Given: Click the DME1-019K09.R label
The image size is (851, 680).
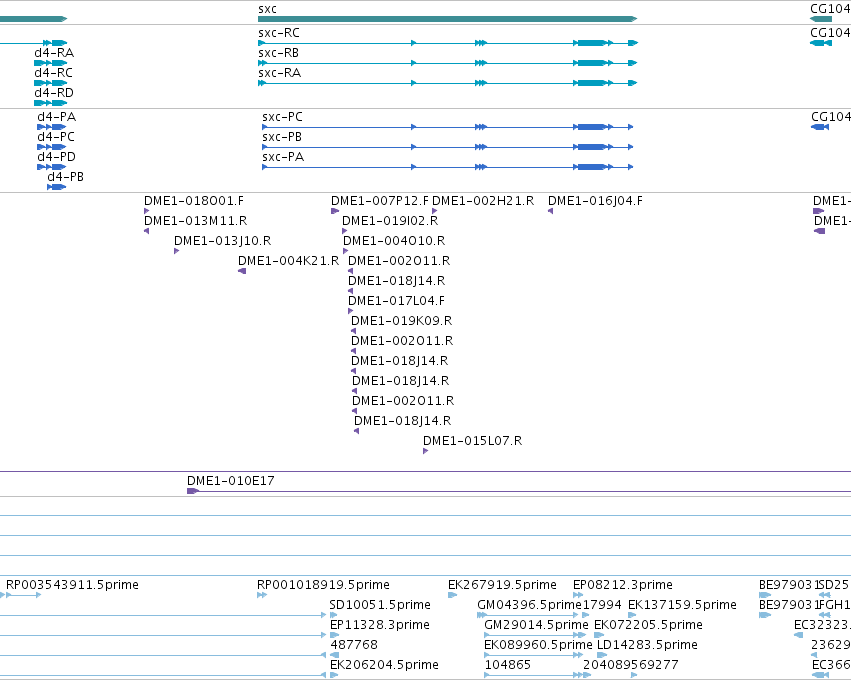Looking at the screenshot, I should pyautogui.click(x=402, y=321).
